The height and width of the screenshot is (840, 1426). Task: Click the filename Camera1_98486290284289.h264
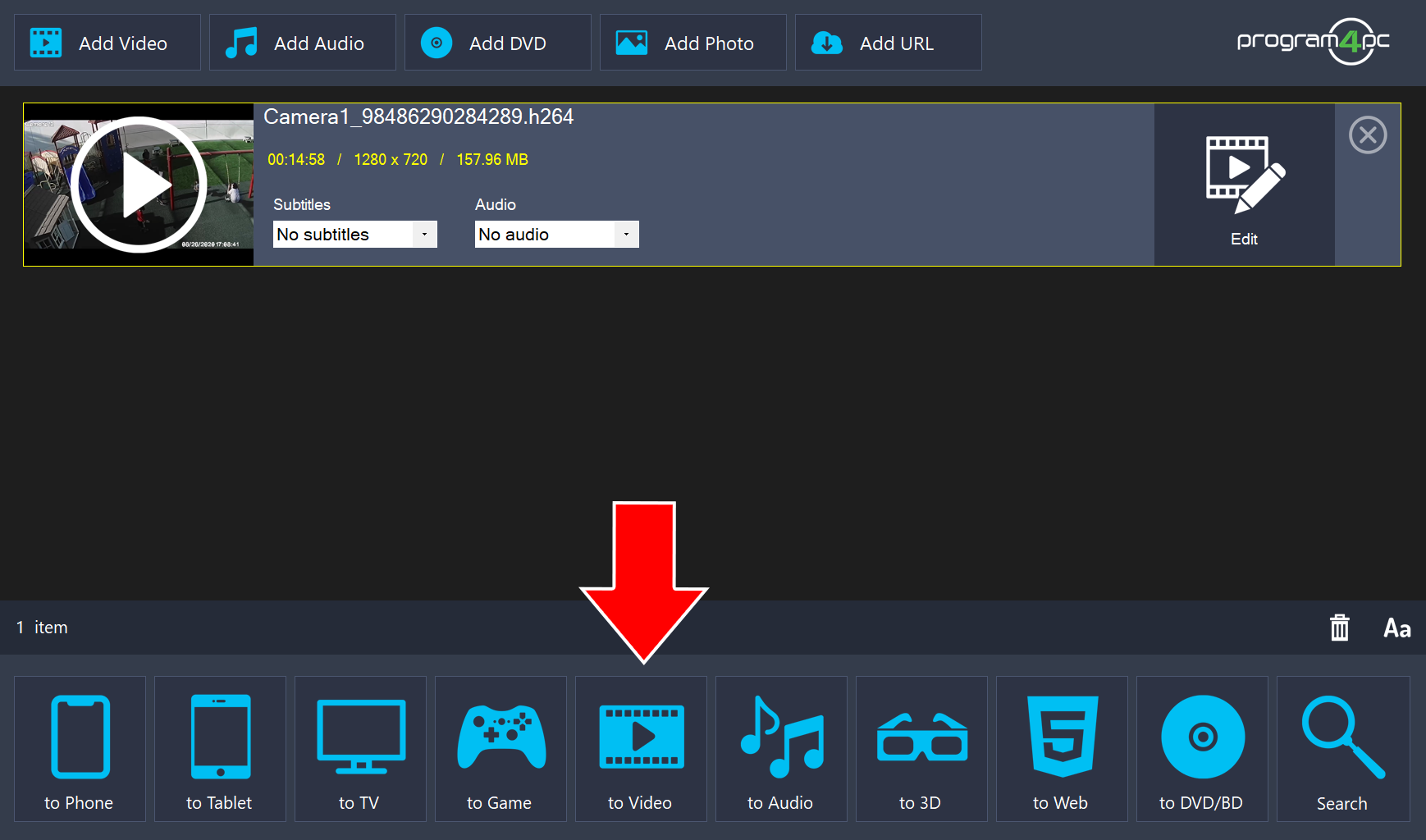click(418, 117)
